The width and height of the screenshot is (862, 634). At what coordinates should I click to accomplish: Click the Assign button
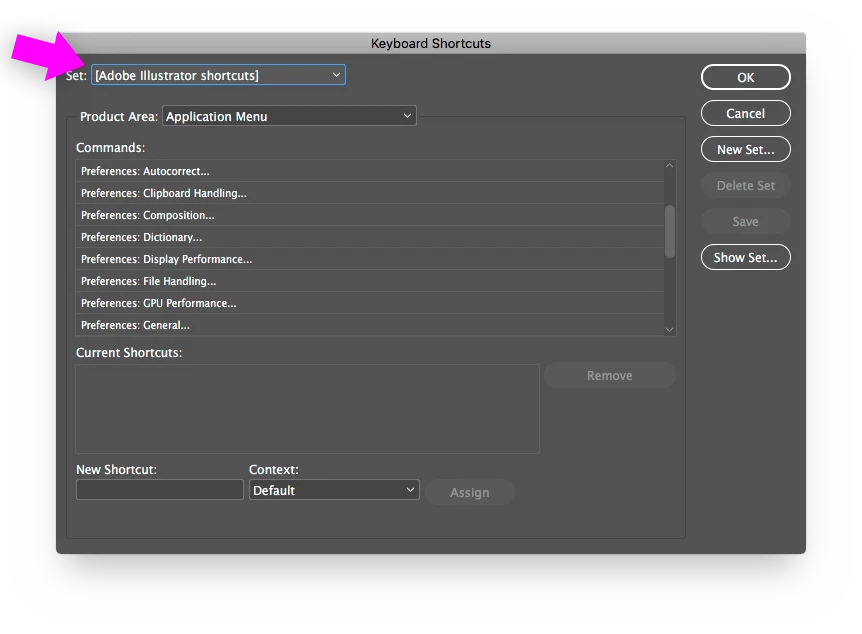click(x=469, y=492)
